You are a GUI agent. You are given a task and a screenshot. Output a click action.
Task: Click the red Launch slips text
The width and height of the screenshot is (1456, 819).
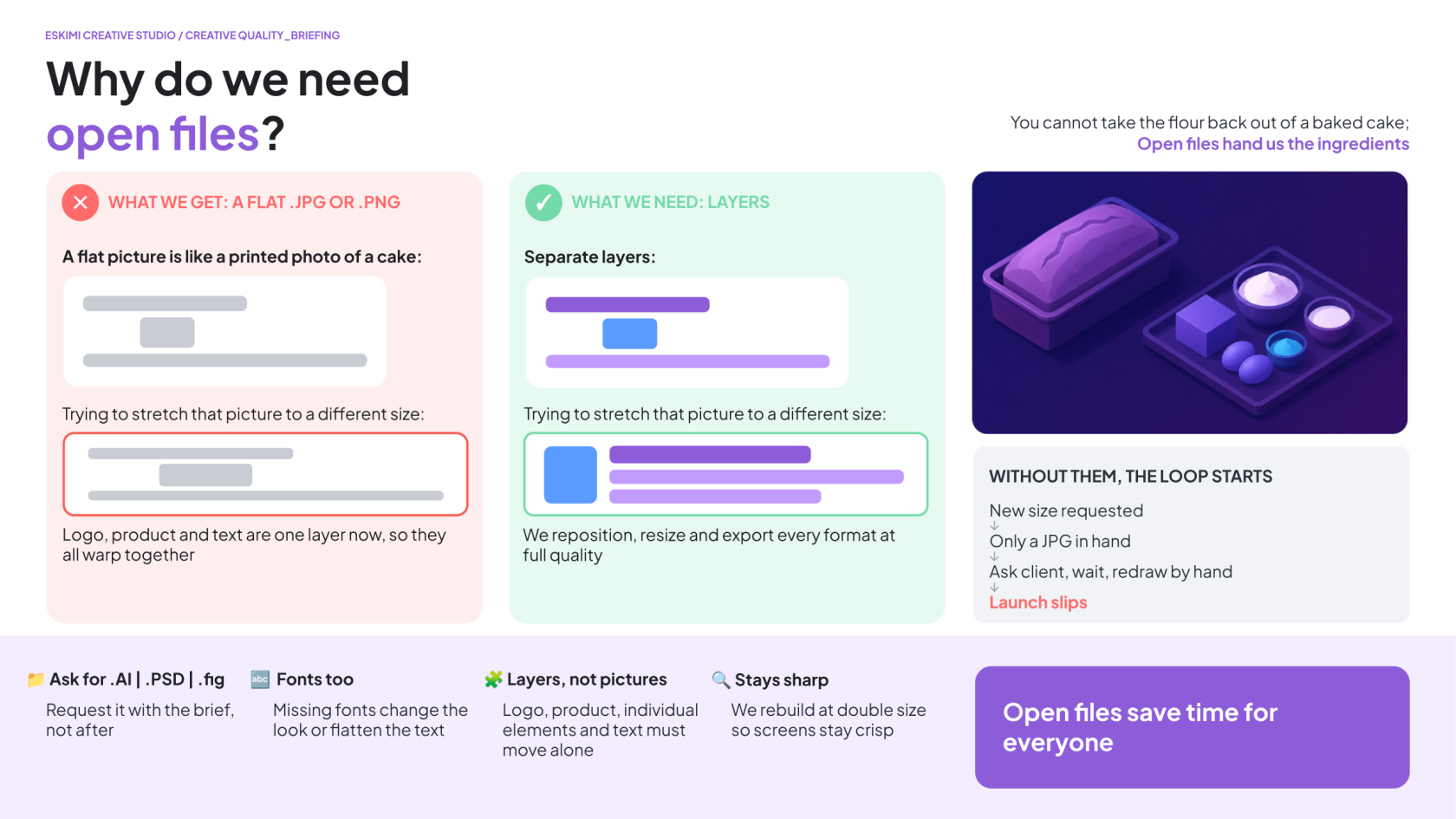coord(1038,602)
